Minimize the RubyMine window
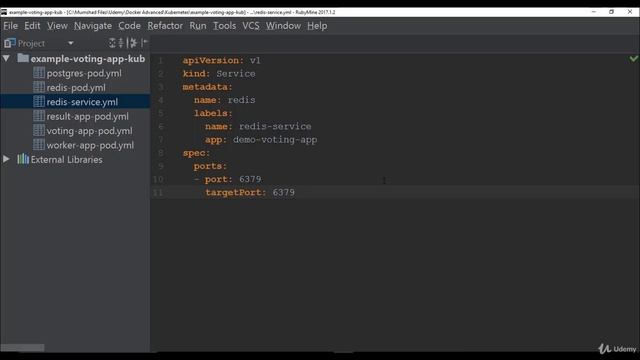This screenshot has width=640, height=360. pyautogui.click(x=593, y=12)
